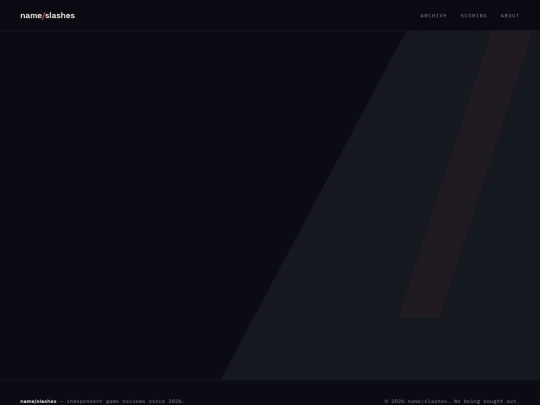Click the '2026' year in the footer tagline
The width and height of the screenshot is (540, 405).
point(176,401)
